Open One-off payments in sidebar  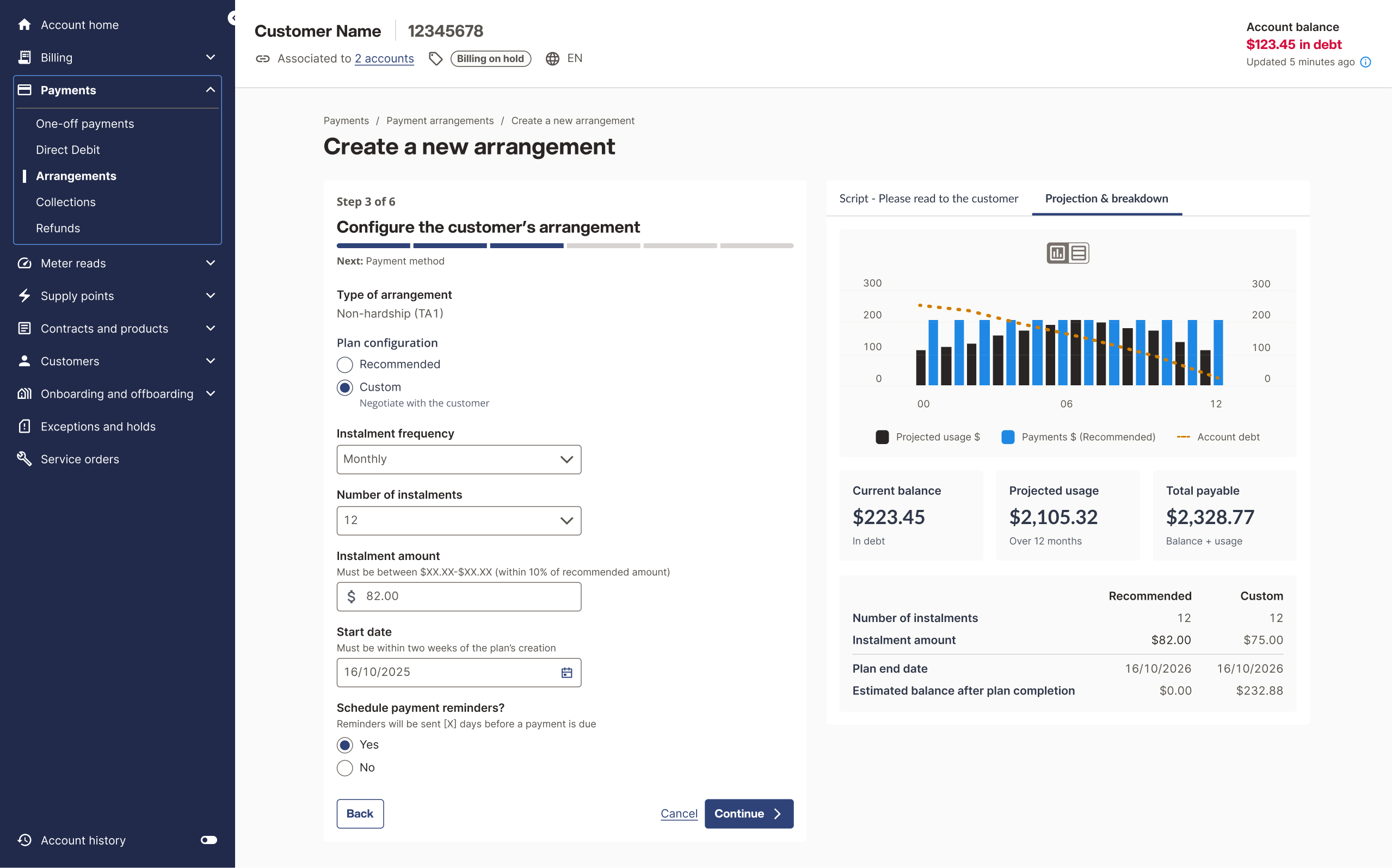pos(85,124)
